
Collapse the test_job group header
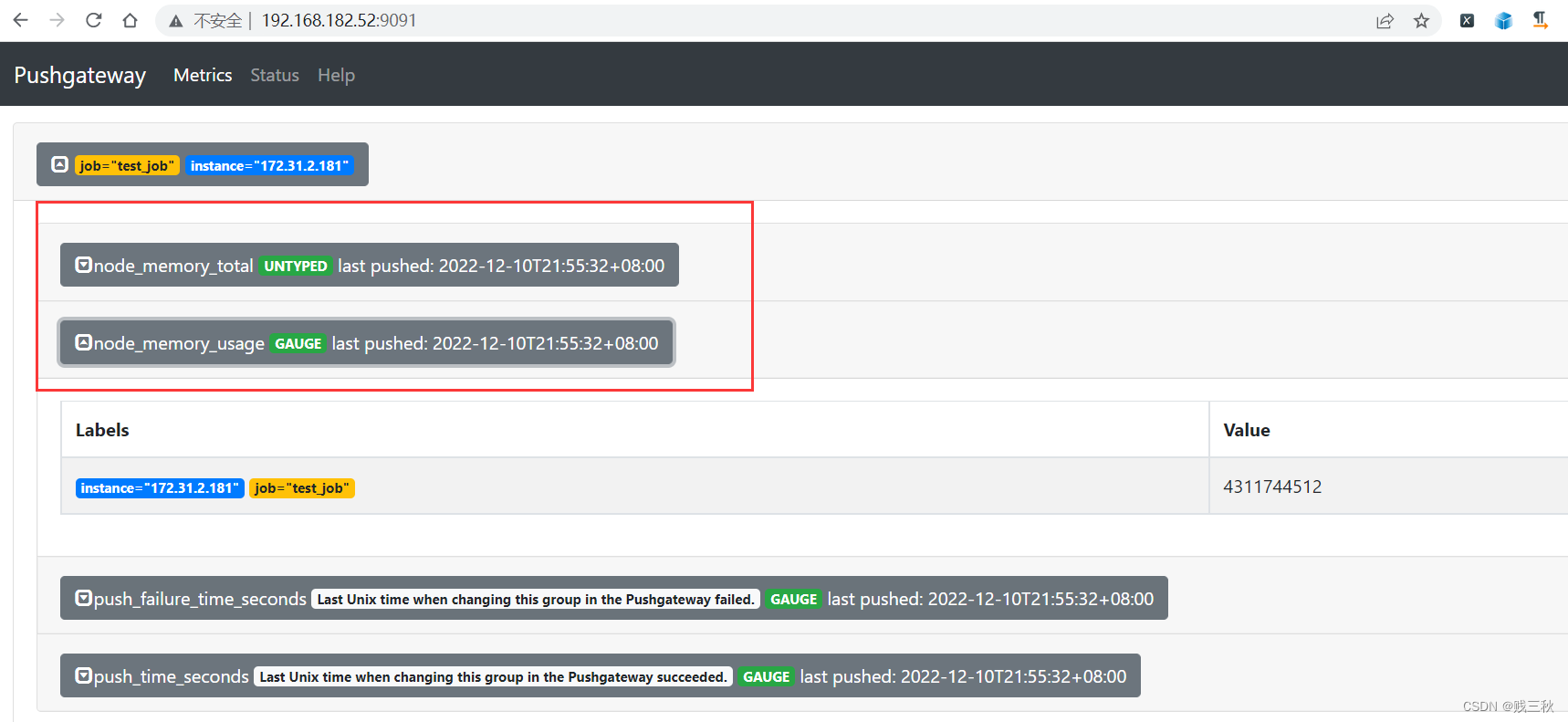pyautogui.click(x=203, y=164)
